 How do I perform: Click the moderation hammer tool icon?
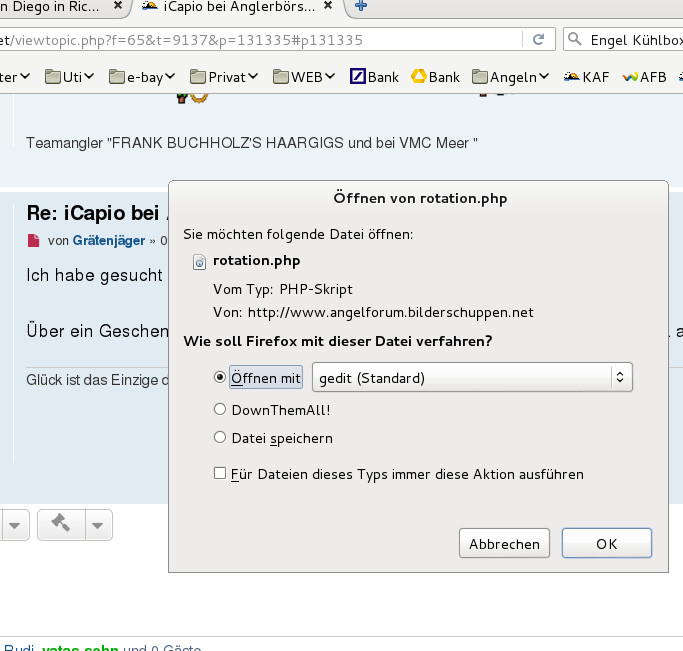60,523
